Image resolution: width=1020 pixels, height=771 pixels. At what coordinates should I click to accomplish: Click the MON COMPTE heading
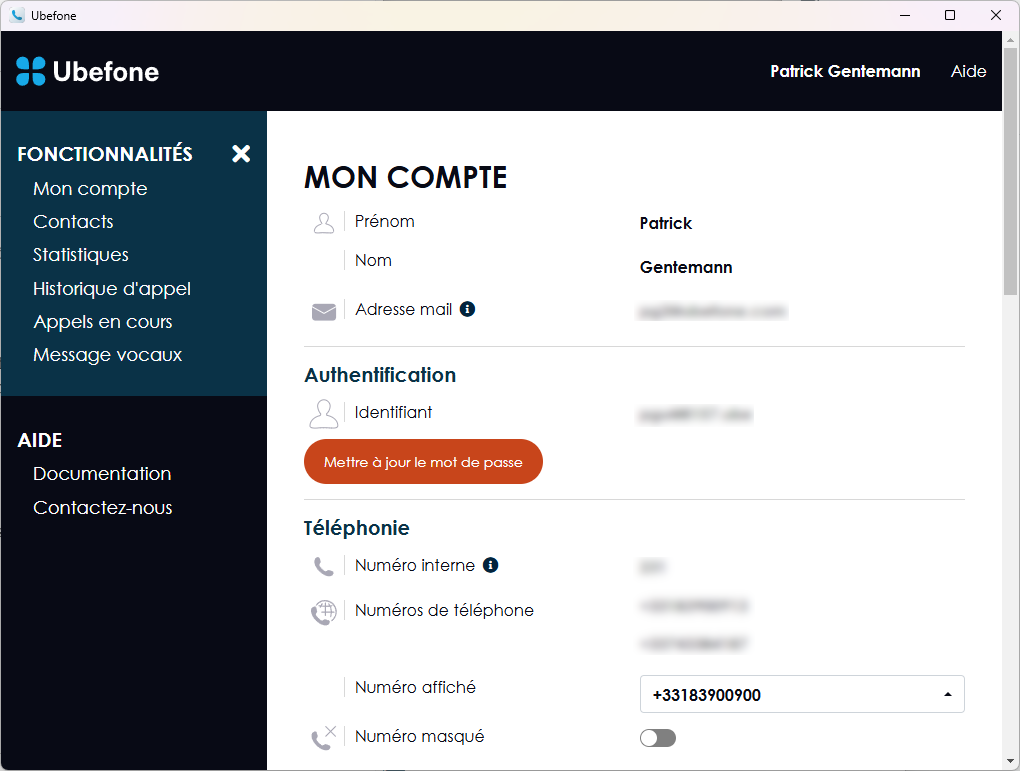pyautogui.click(x=405, y=178)
